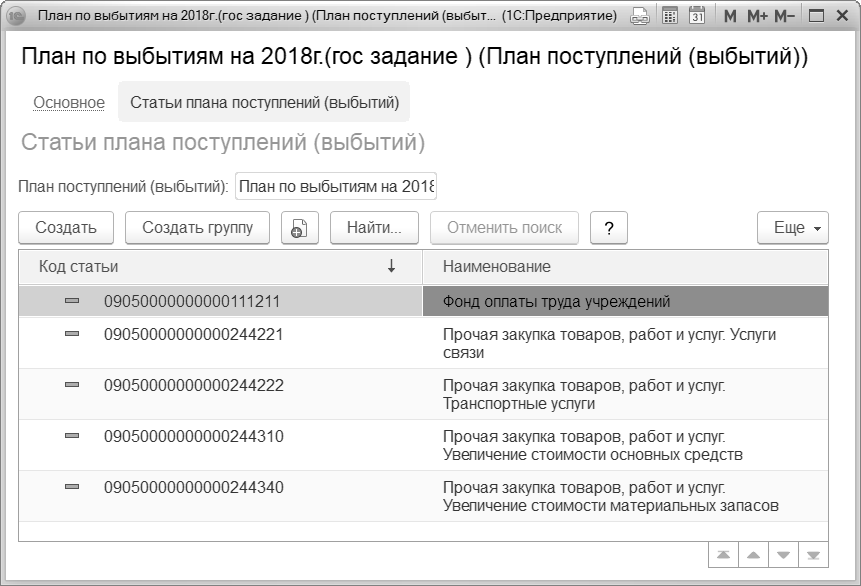Select code 09050000000000244340
861x586 pixels.
[x=194, y=488]
